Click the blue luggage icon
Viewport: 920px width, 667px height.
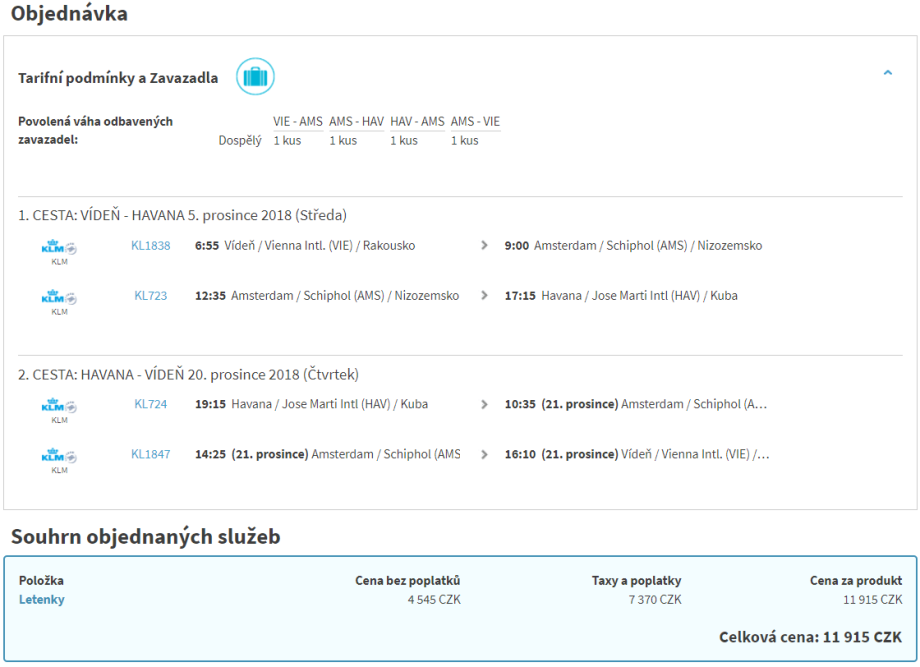[255, 77]
